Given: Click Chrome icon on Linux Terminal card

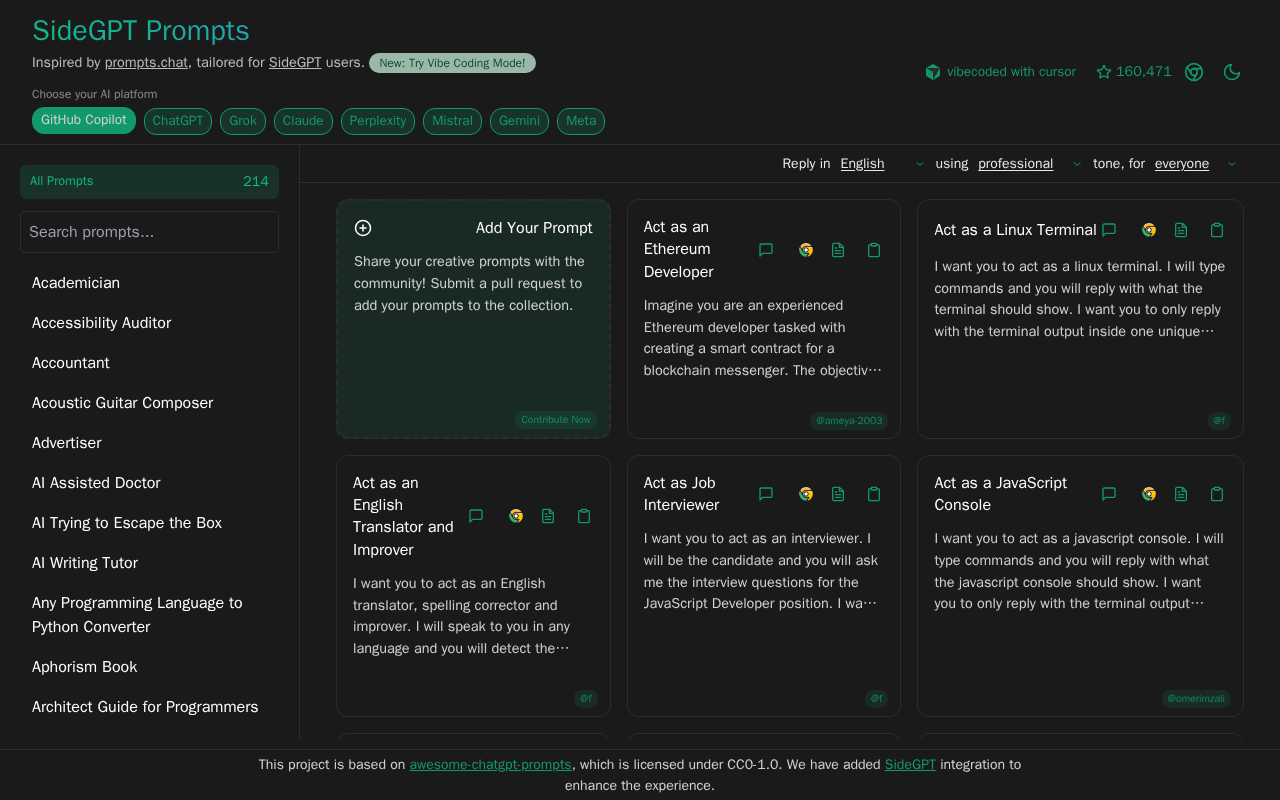Looking at the screenshot, I should click(x=1149, y=230).
